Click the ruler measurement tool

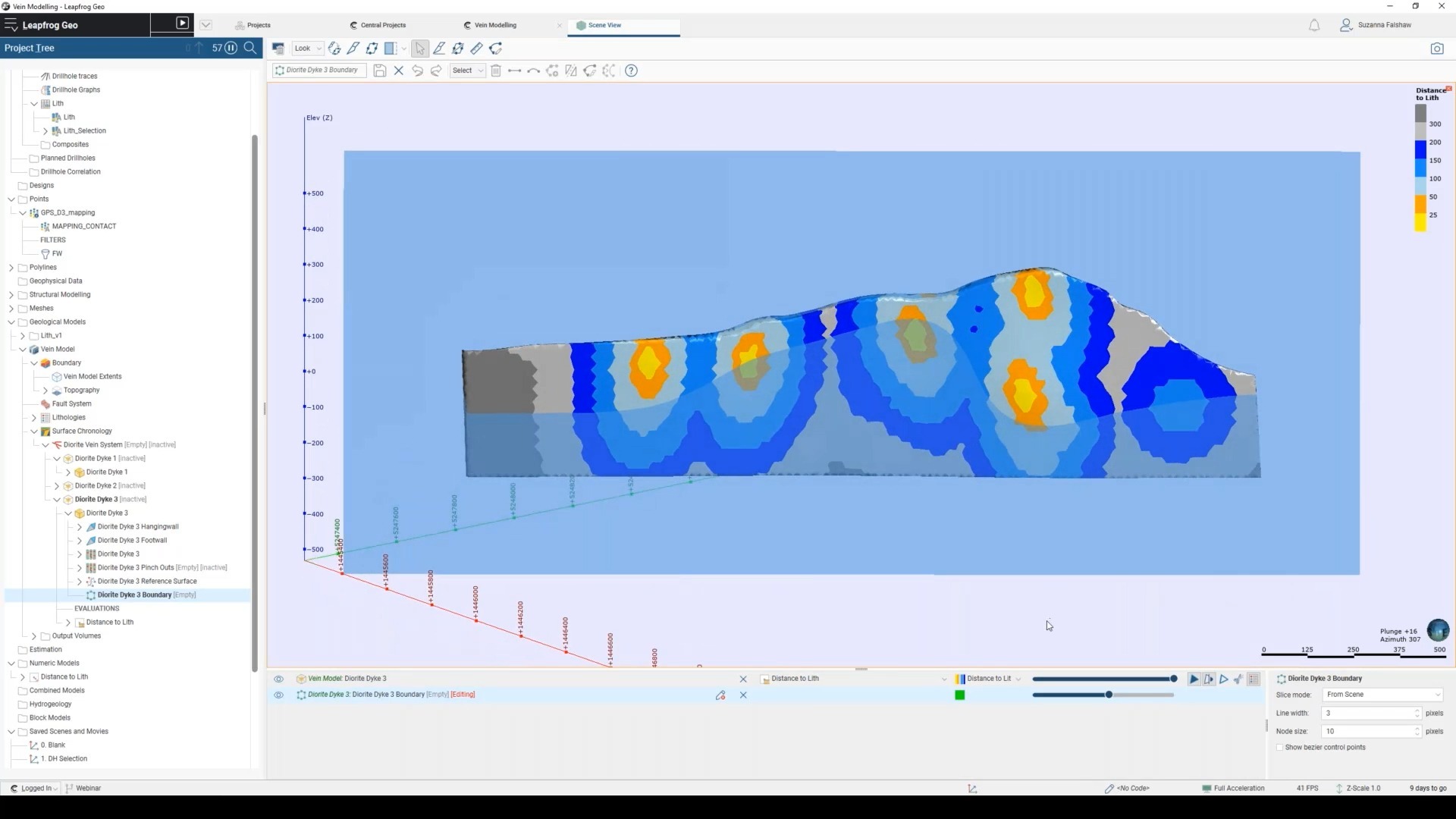pyautogui.click(x=476, y=49)
